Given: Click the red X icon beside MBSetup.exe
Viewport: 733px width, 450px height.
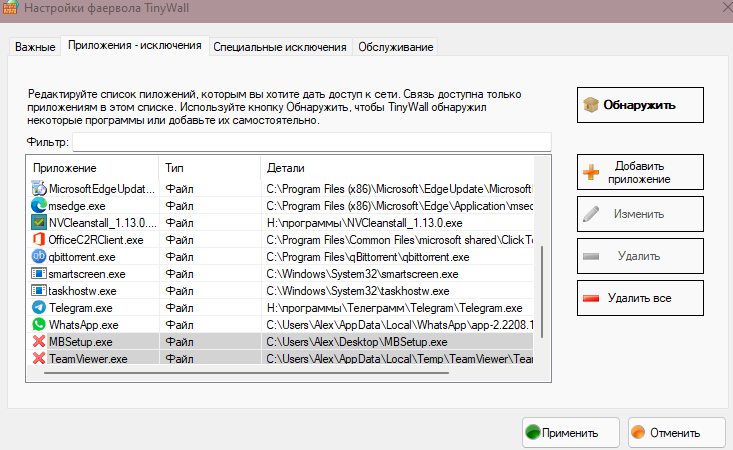Looking at the screenshot, I should coord(39,342).
